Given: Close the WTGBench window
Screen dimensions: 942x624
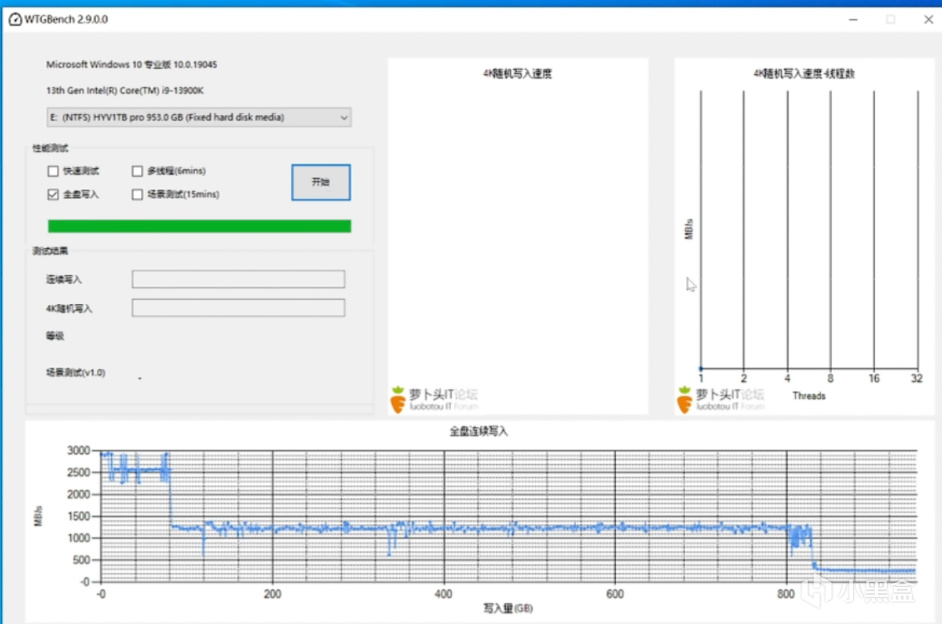Looking at the screenshot, I should click(928, 20).
